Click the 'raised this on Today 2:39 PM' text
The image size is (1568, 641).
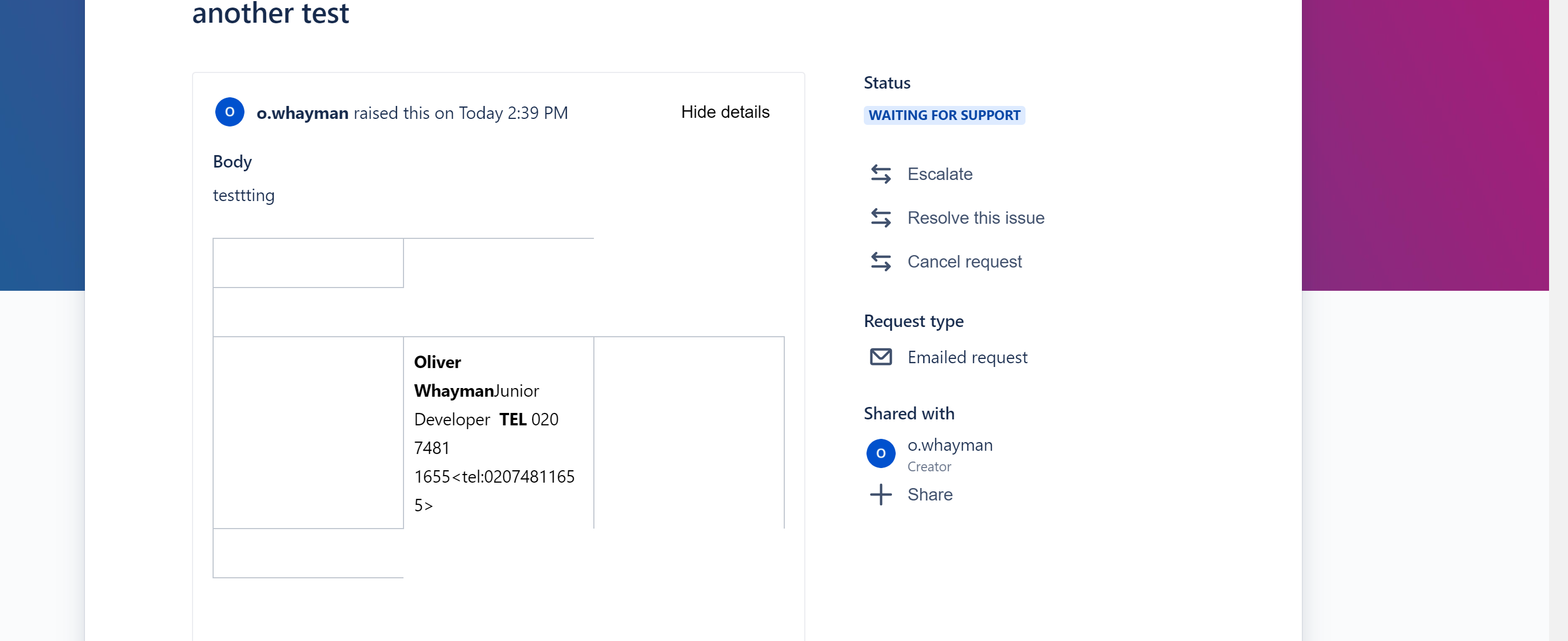[460, 112]
